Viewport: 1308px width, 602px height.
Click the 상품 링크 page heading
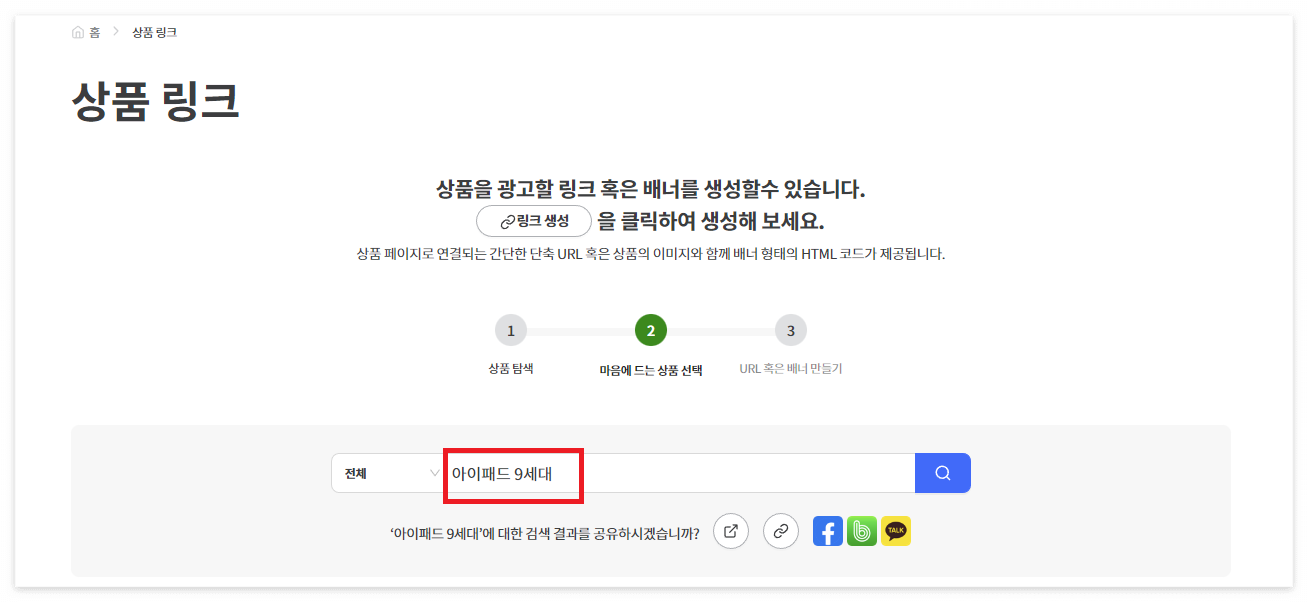click(156, 101)
